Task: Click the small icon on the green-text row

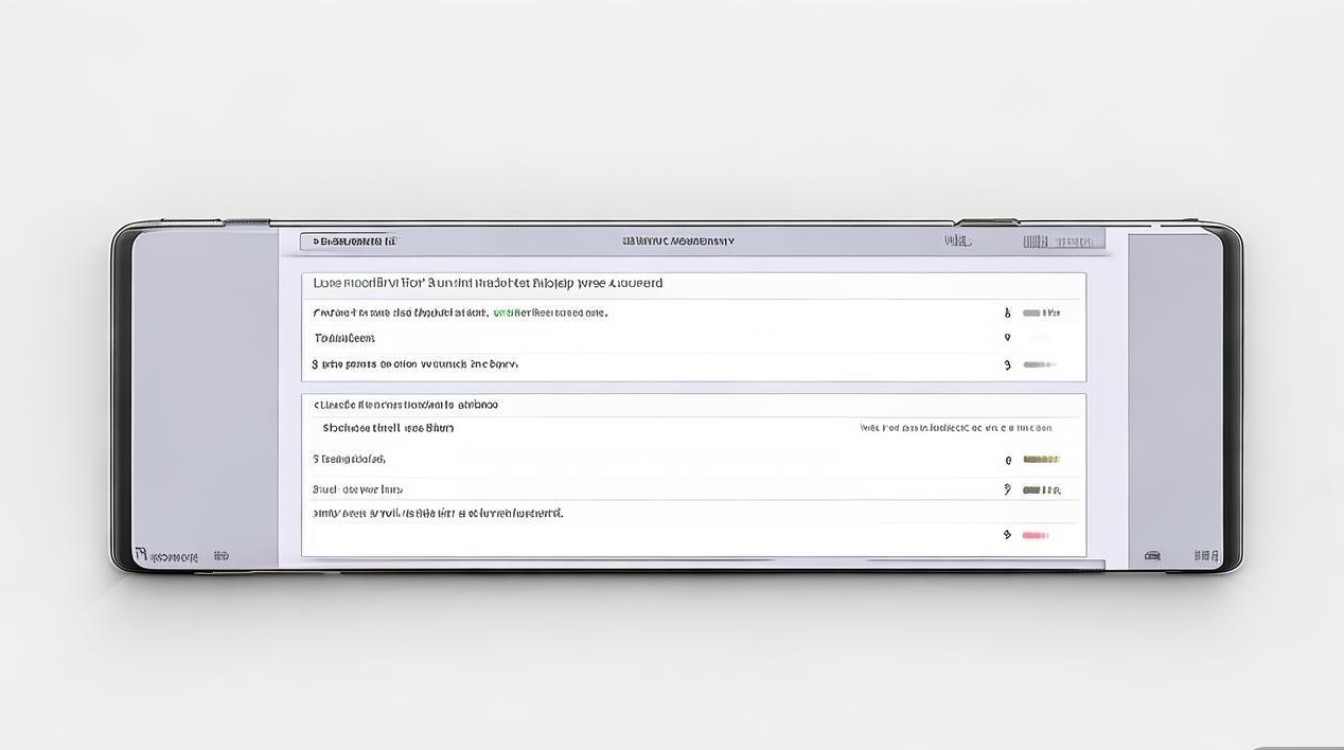Action: 1007,313
